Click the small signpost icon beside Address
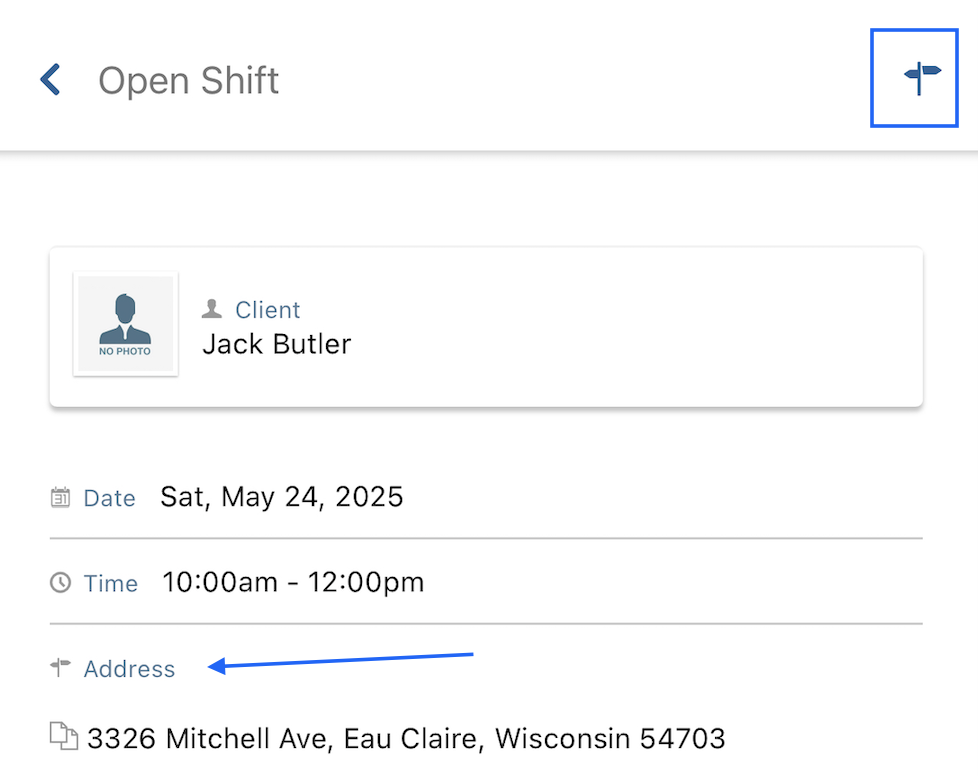This screenshot has height=776, width=978. pyautogui.click(x=61, y=667)
